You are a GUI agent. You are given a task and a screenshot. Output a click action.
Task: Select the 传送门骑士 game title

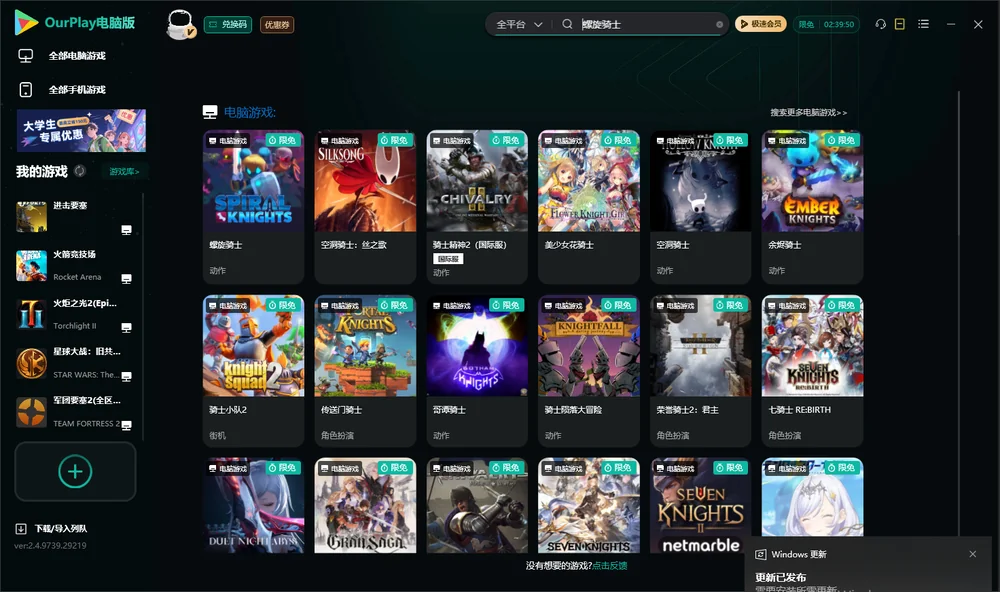(x=341, y=410)
